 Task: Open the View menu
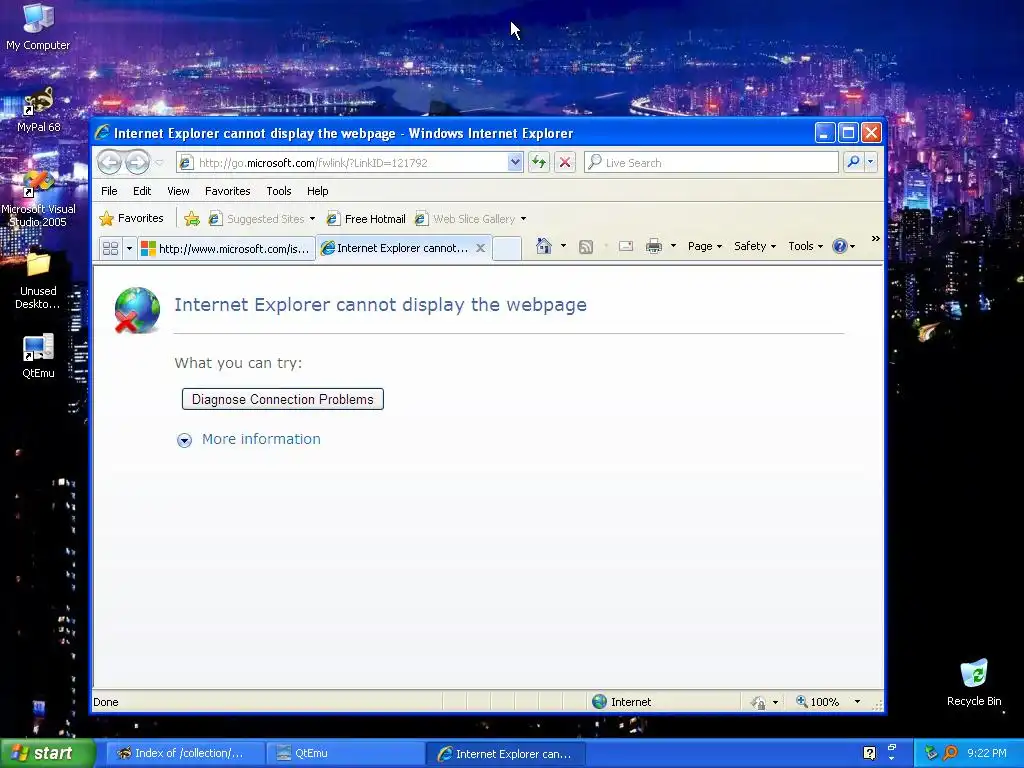tap(178, 191)
